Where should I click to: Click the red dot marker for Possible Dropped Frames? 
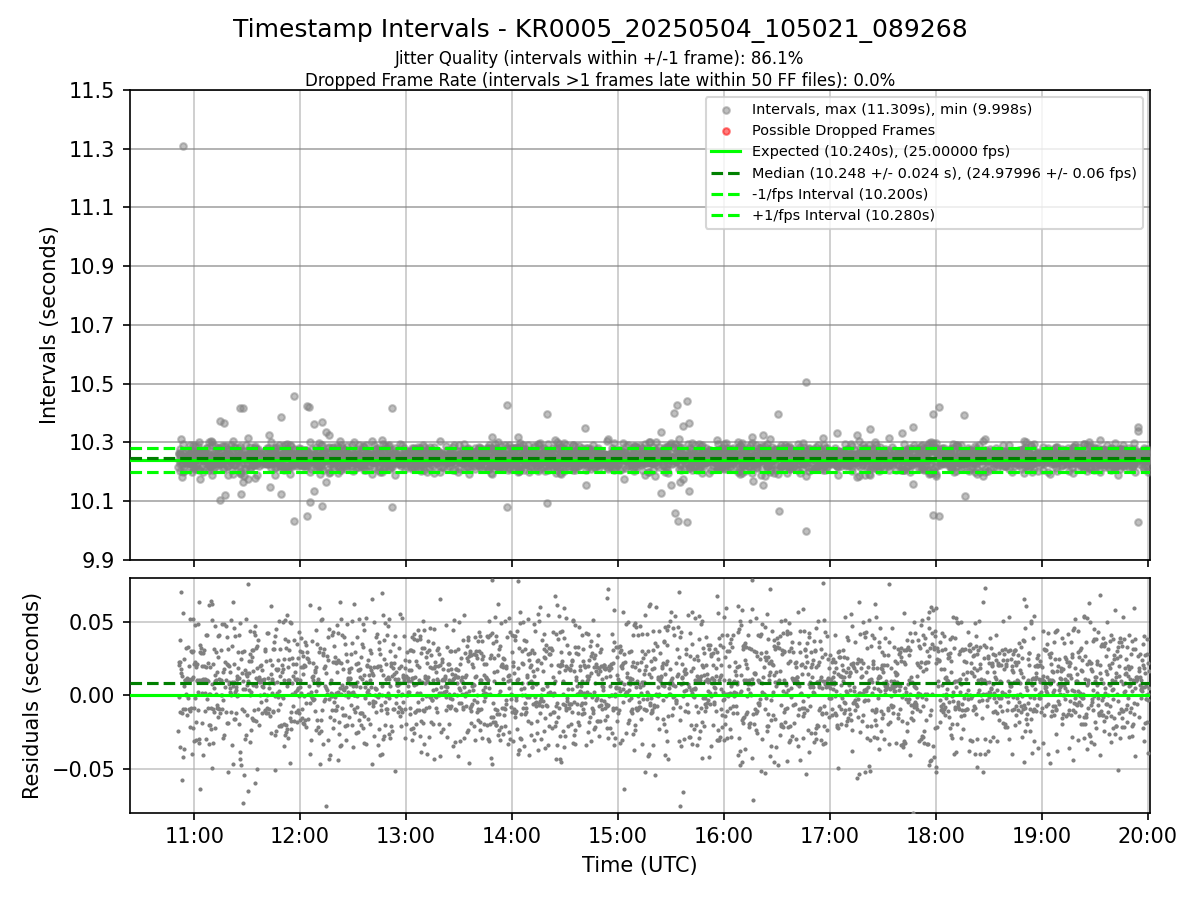point(727,131)
